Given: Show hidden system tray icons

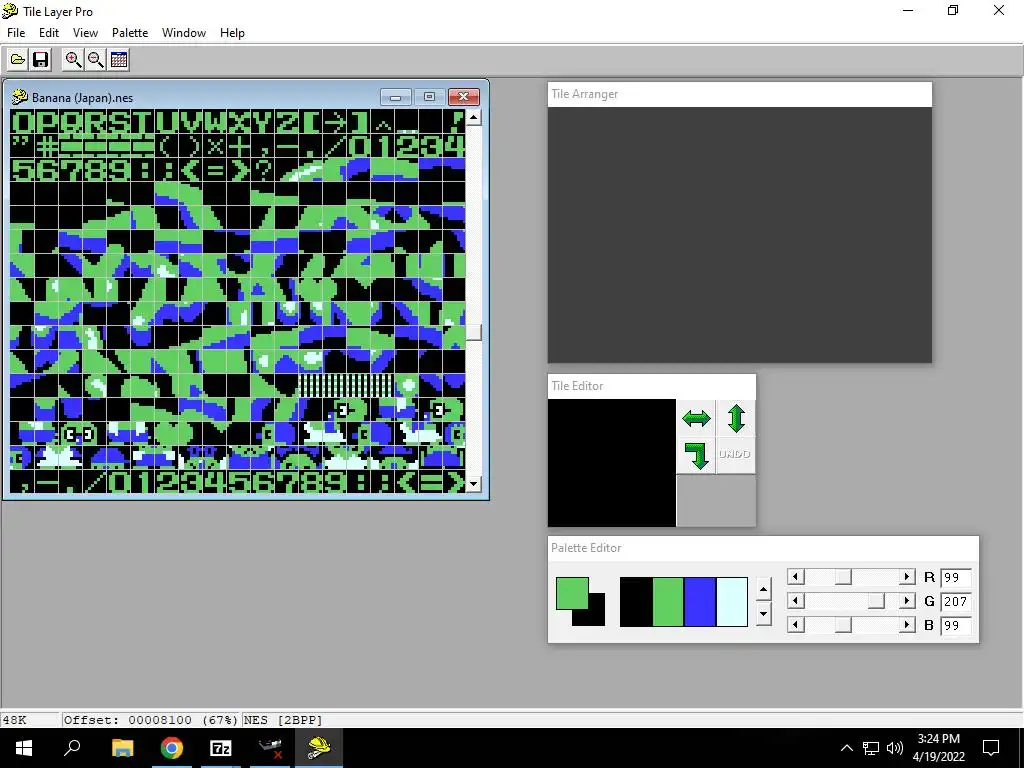Looking at the screenshot, I should tap(846, 748).
